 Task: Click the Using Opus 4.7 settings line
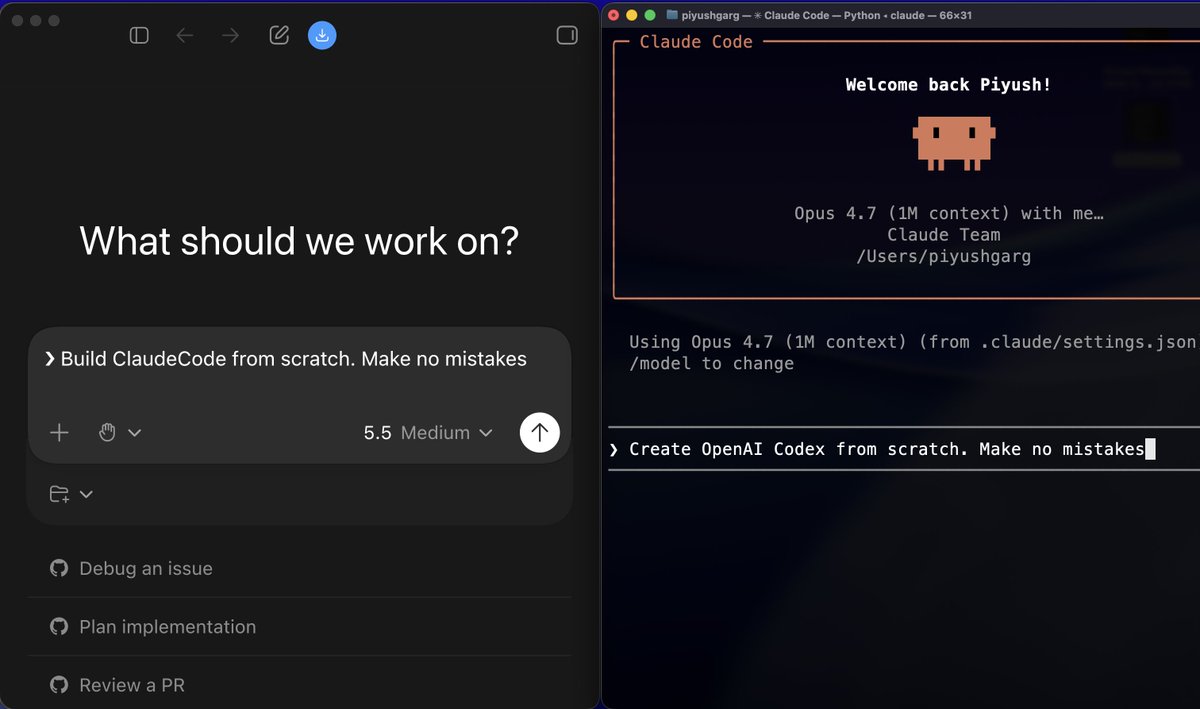pyautogui.click(x=912, y=342)
